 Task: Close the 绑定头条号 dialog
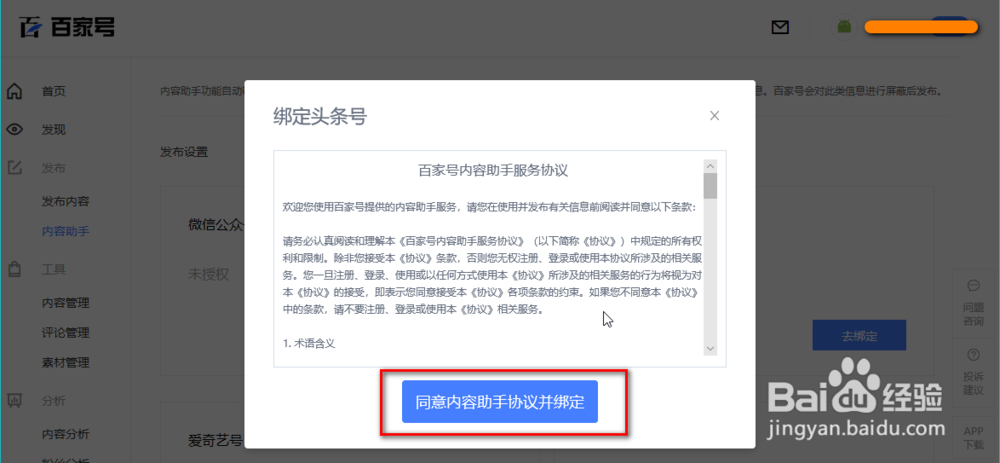pyautogui.click(x=714, y=116)
